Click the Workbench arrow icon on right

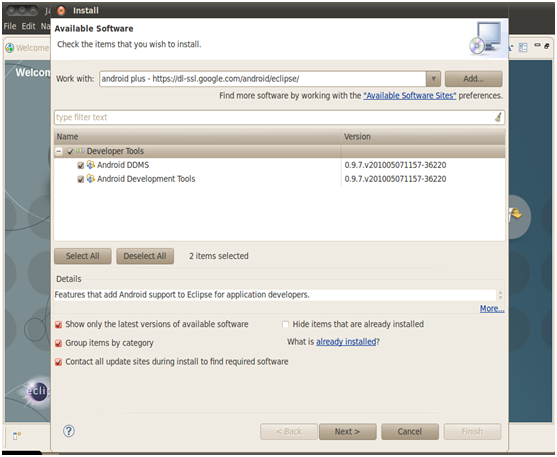point(515,214)
